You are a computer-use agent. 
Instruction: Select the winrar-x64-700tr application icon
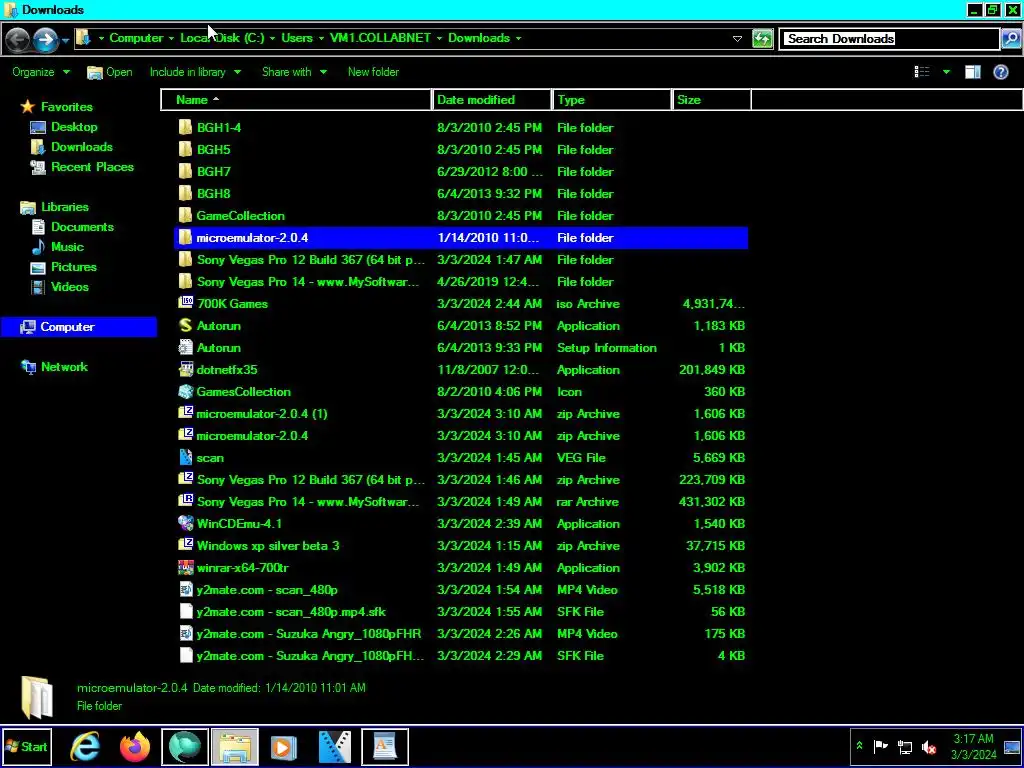tap(185, 568)
